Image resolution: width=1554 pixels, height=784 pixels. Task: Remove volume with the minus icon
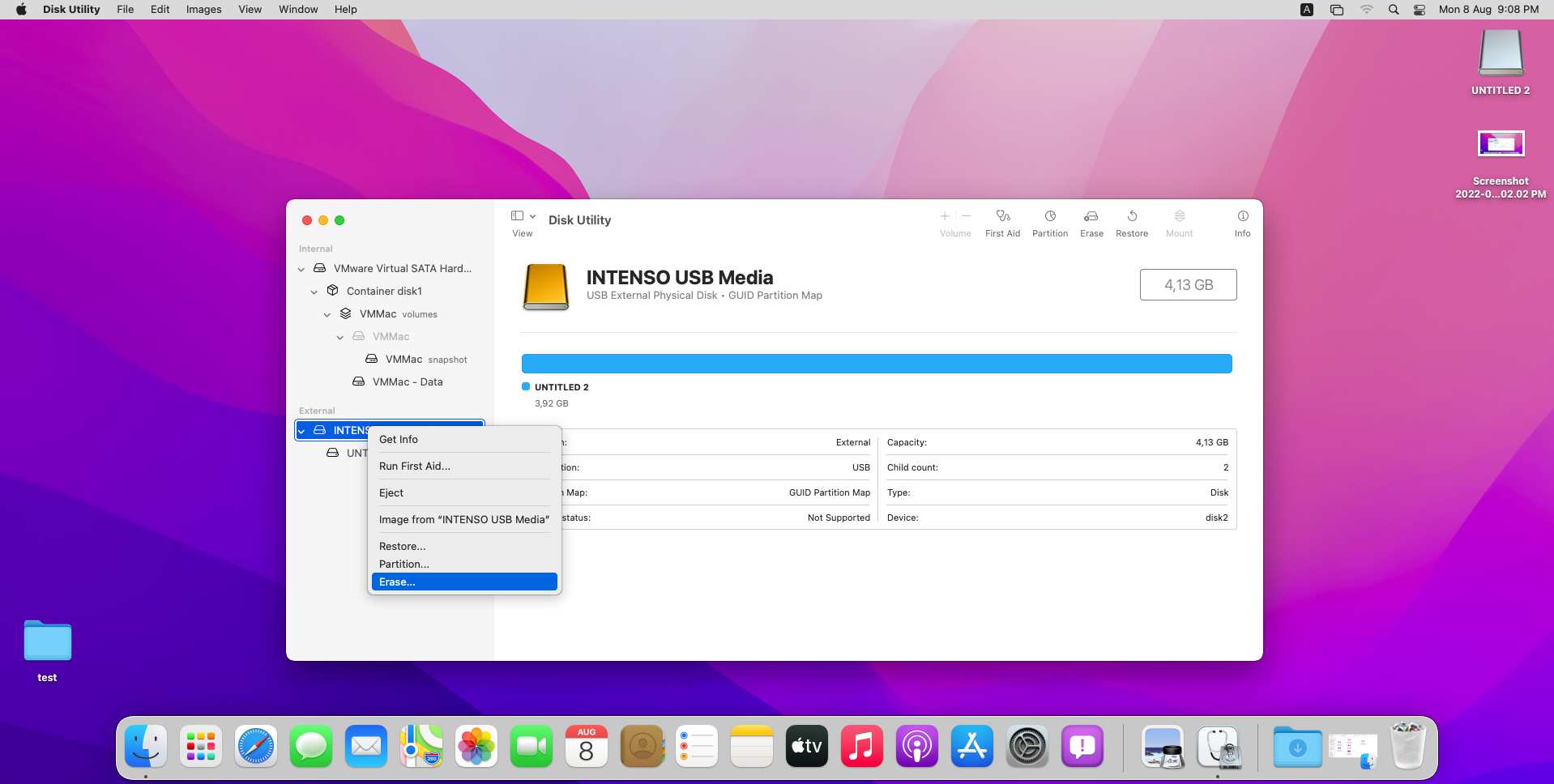[x=966, y=216]
